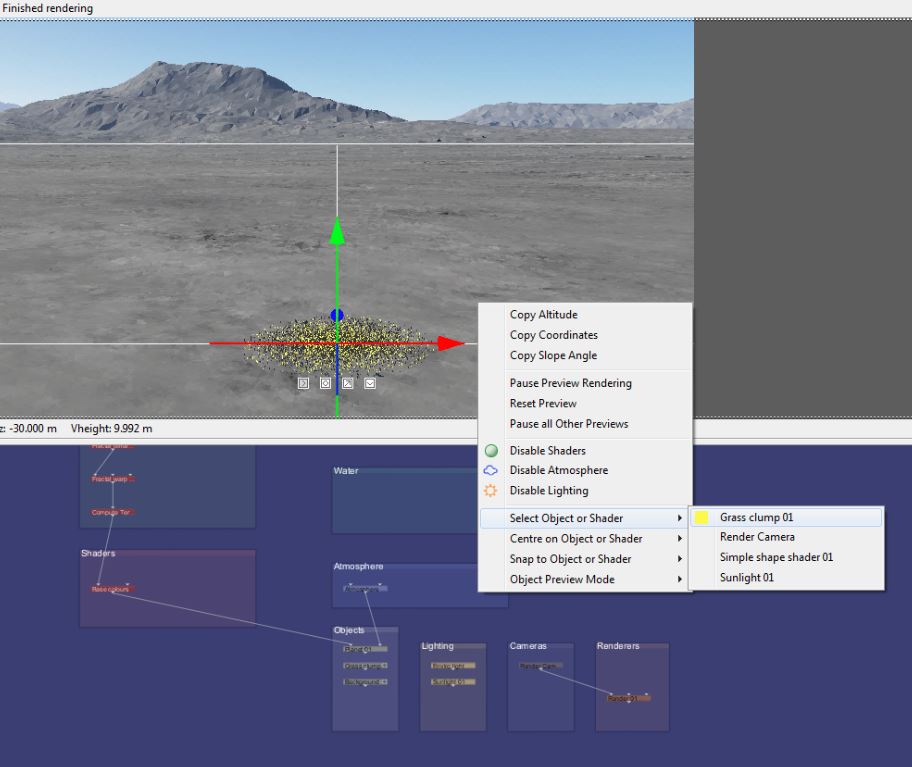
Task: Select Grass clump 01 in the submenu
Action: (x=786, y=518)
